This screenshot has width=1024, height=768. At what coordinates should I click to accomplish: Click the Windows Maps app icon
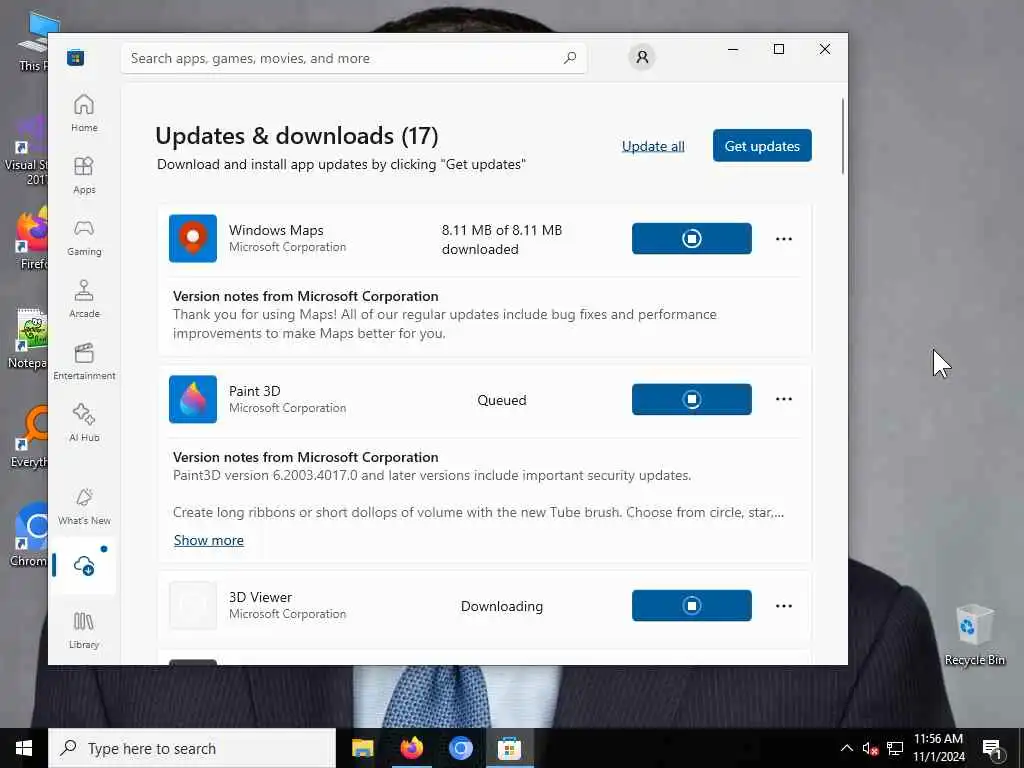193,238
